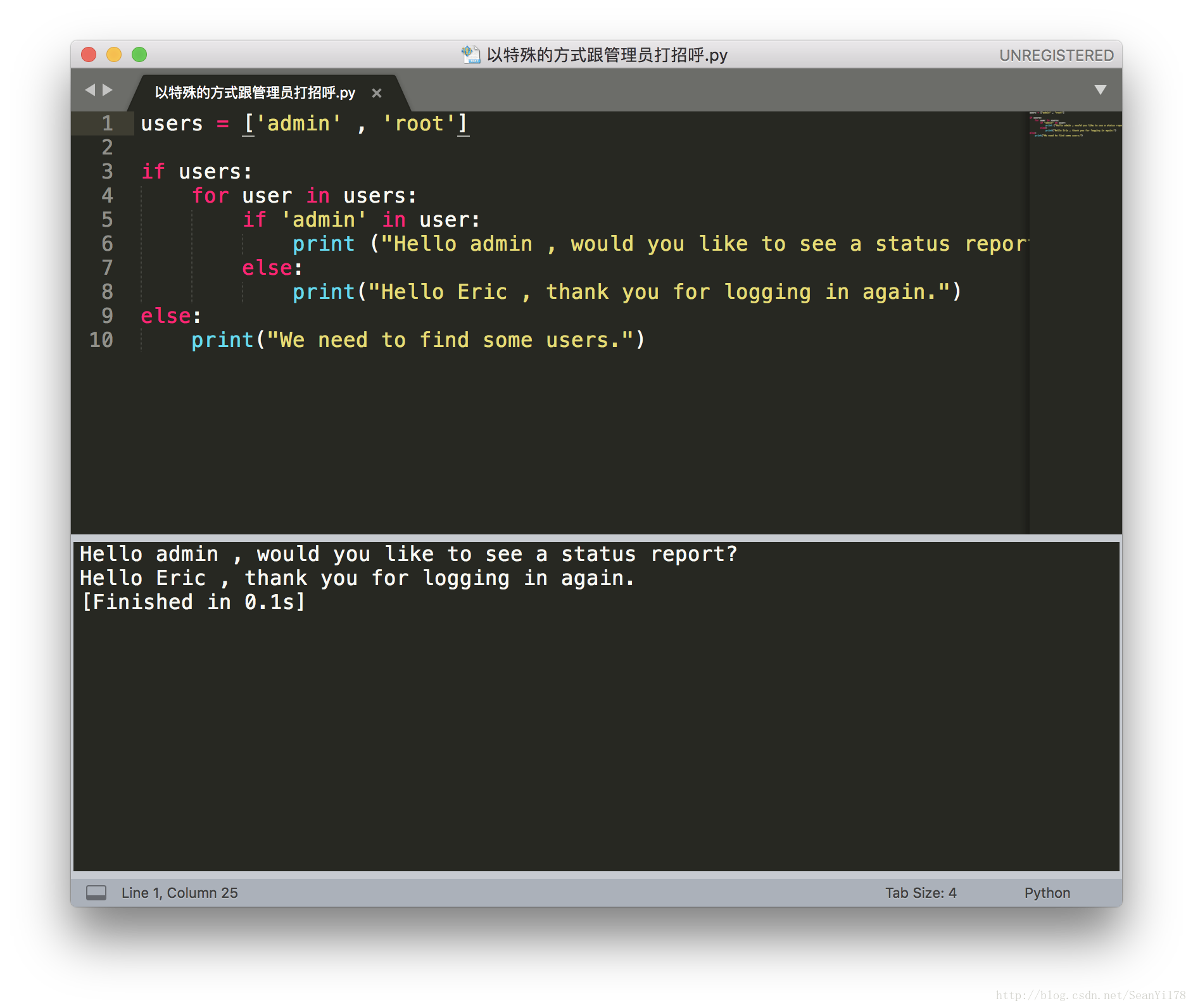The height and width of the screenshot is (1008, 1193).
Task: Click "if 'admin' in user:" line
Action: point(361,220)
